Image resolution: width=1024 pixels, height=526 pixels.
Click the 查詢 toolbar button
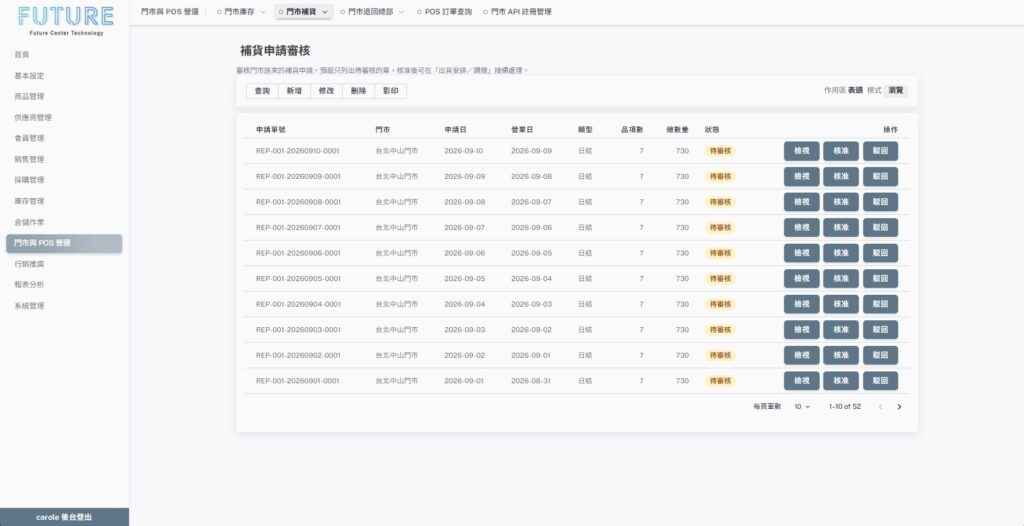pos(262,91)
